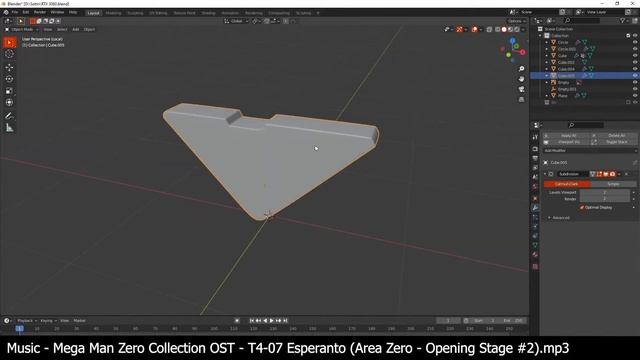Open the Material properties tab

pos(535,255)
